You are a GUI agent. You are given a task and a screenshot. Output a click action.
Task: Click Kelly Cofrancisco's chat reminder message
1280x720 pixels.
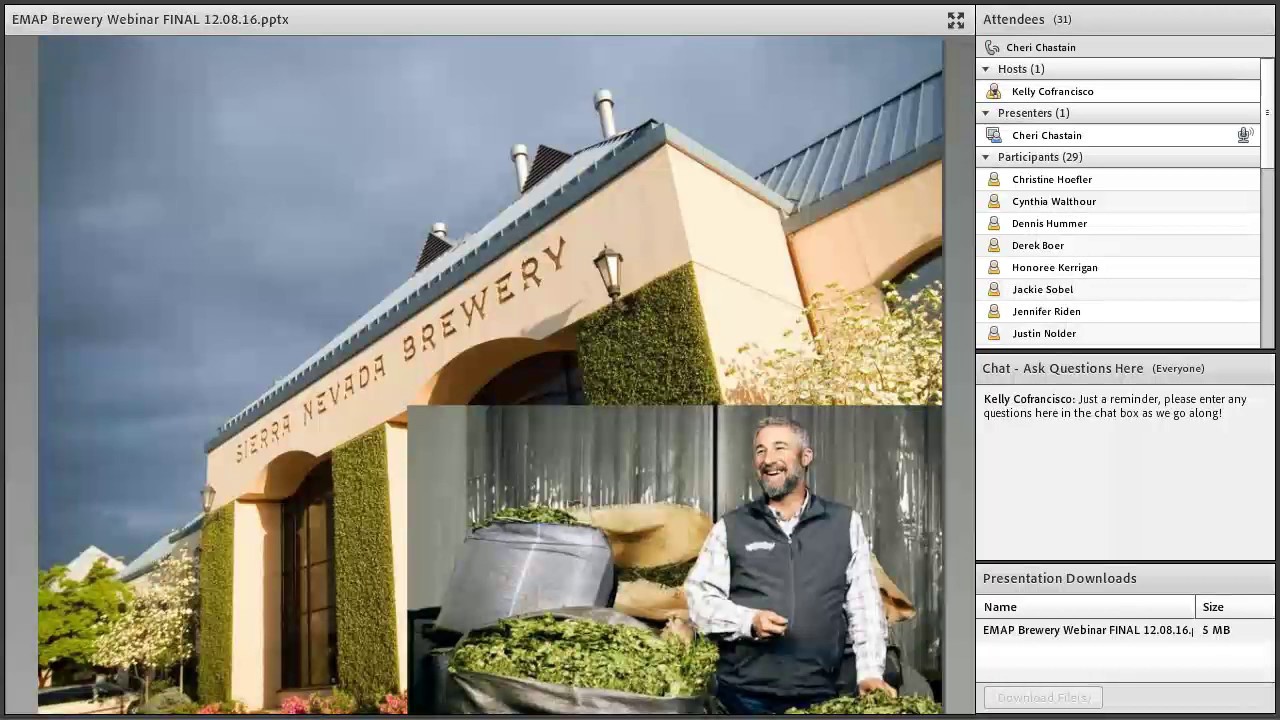click(x=1115, y=406)
